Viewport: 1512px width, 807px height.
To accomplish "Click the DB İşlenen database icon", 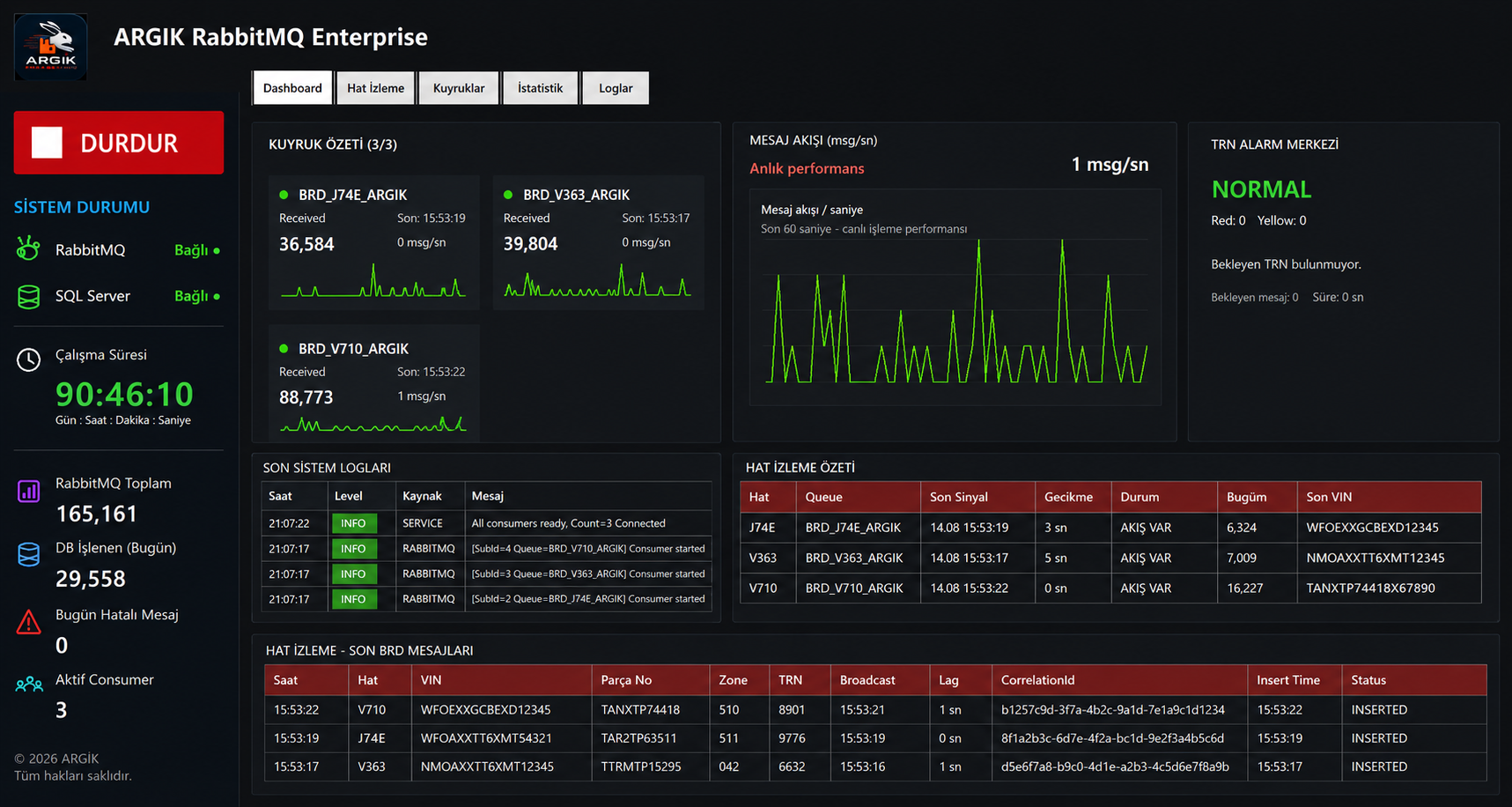I will [x=28, y=555].
